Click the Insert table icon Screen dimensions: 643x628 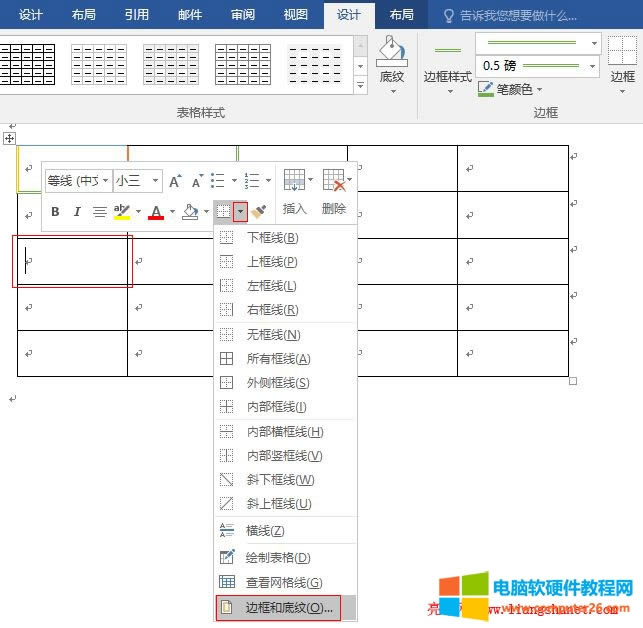click(294, 180)
